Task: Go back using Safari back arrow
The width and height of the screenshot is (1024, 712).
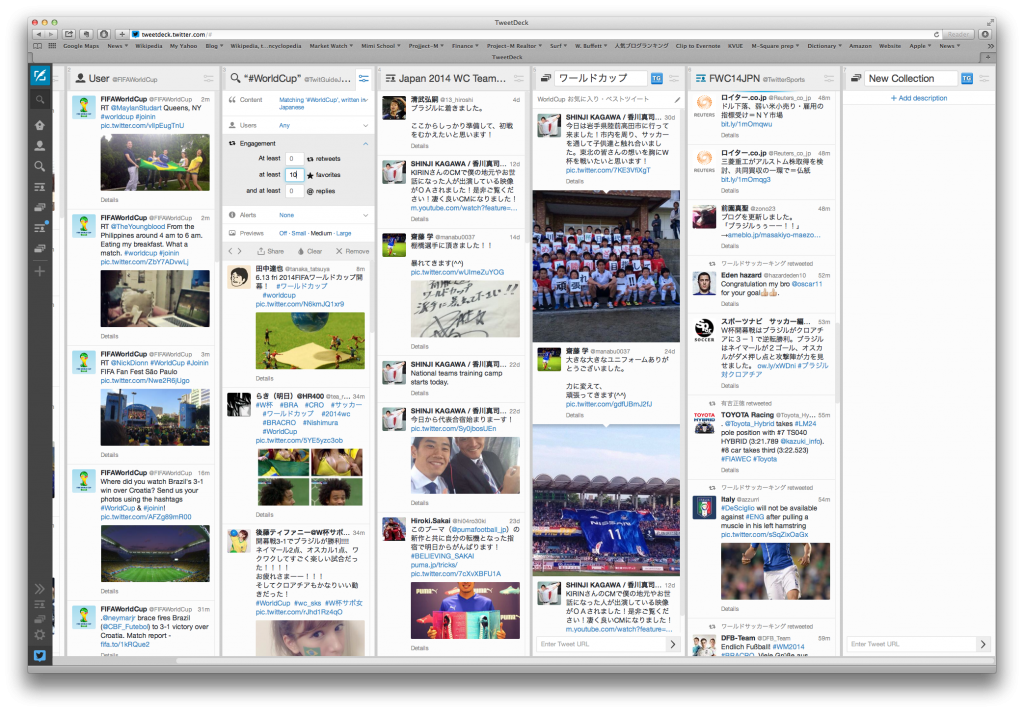Action: point(39,34)
